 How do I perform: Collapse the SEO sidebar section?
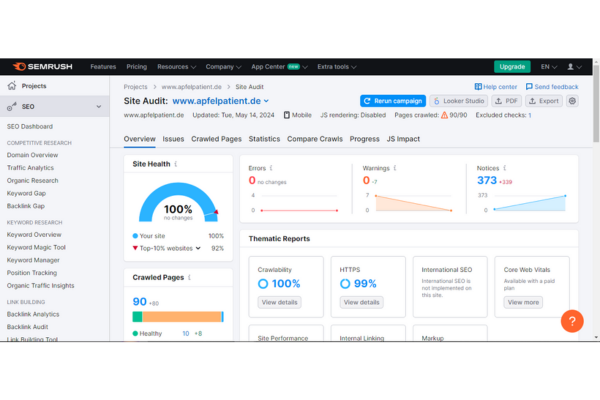point(98,107)
